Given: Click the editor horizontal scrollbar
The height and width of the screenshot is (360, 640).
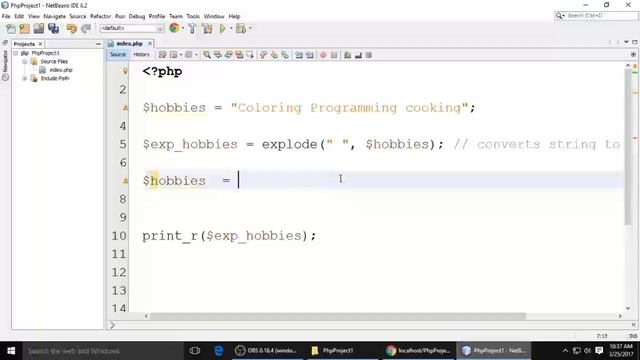Looking at the screenshot, I should point(338,316).
